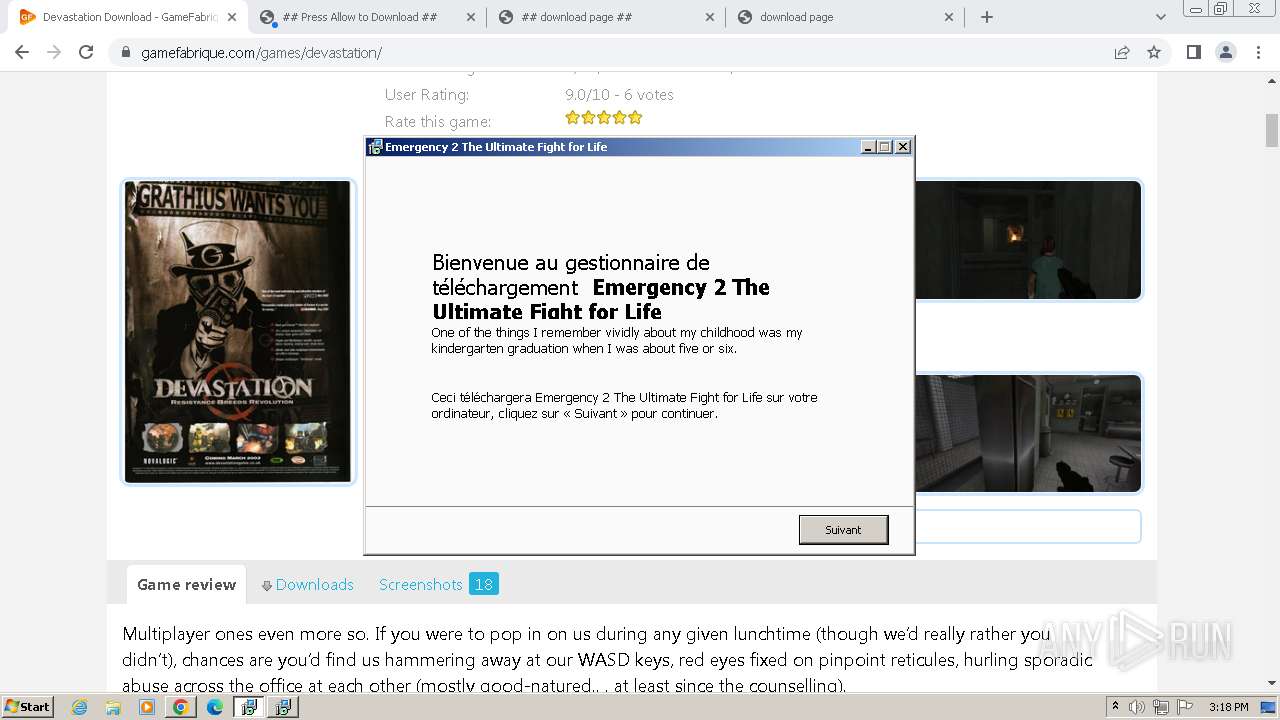This screenshot has width=1280, height=720.
Task: Open a new browser tab
Action: pos(987,17)
